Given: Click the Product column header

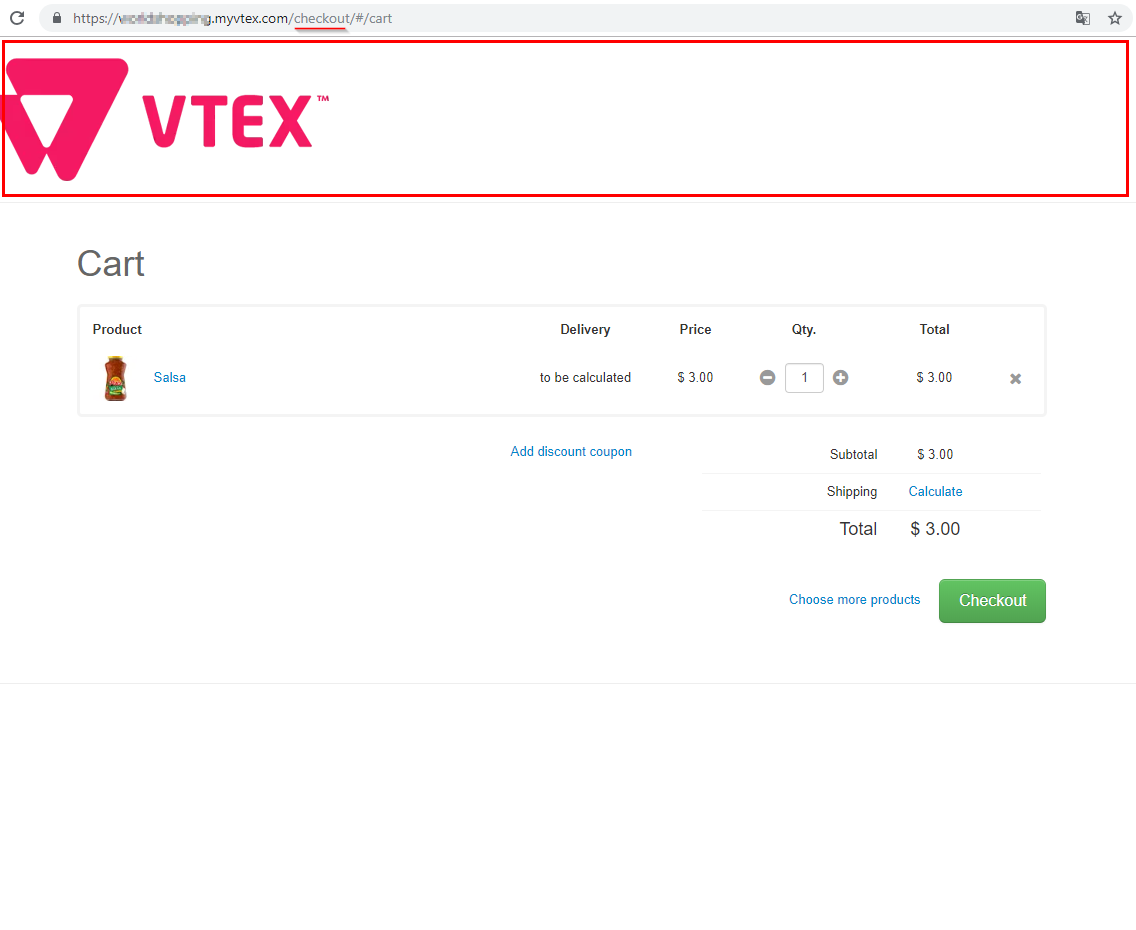Looking at the screenshot, I should (x=117, y=330).
